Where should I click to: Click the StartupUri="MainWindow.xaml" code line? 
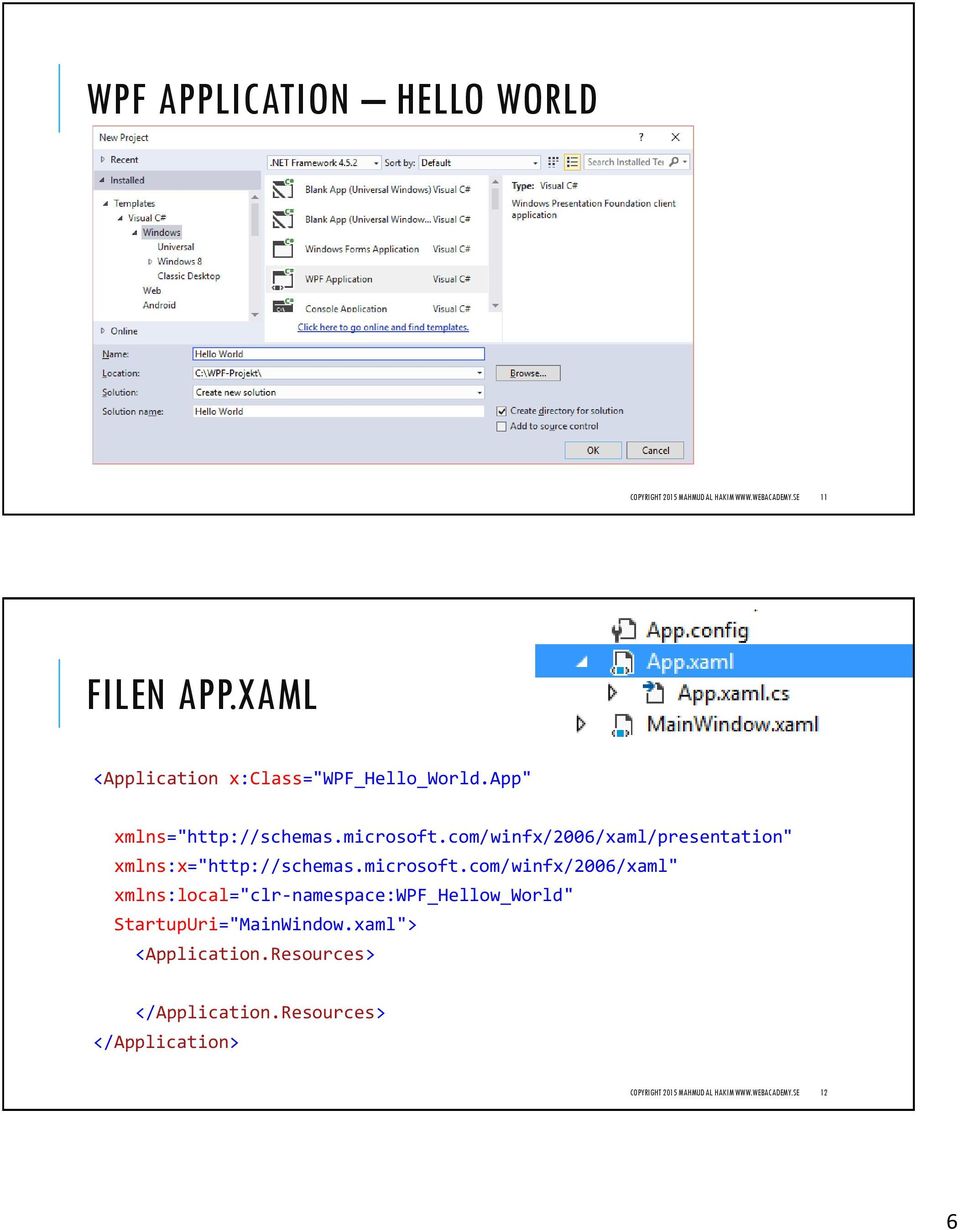click(265, 924)
